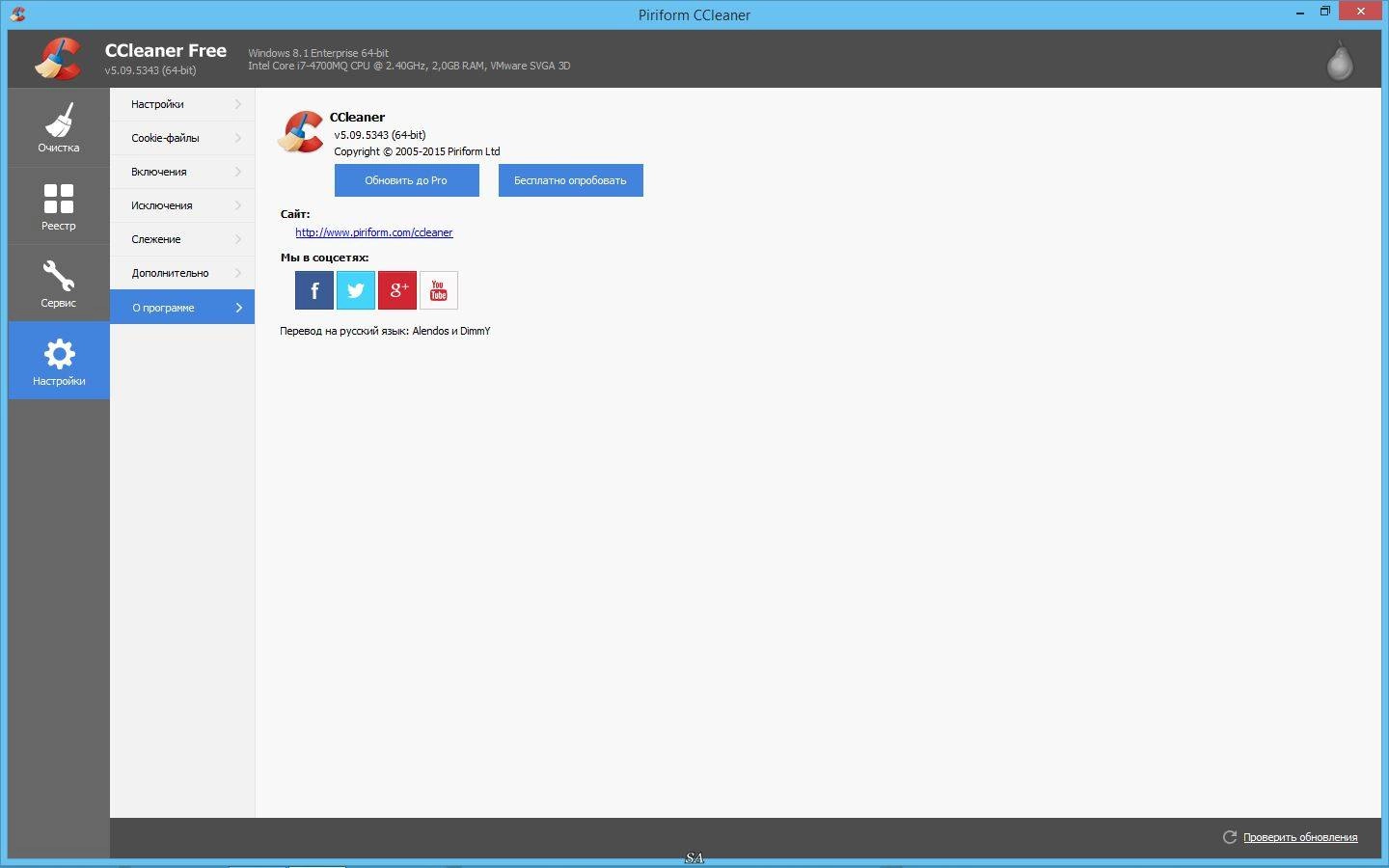Restore down the CCleaner window
This screenshot has height=868, width=1389.
(x=1325, y=12)
